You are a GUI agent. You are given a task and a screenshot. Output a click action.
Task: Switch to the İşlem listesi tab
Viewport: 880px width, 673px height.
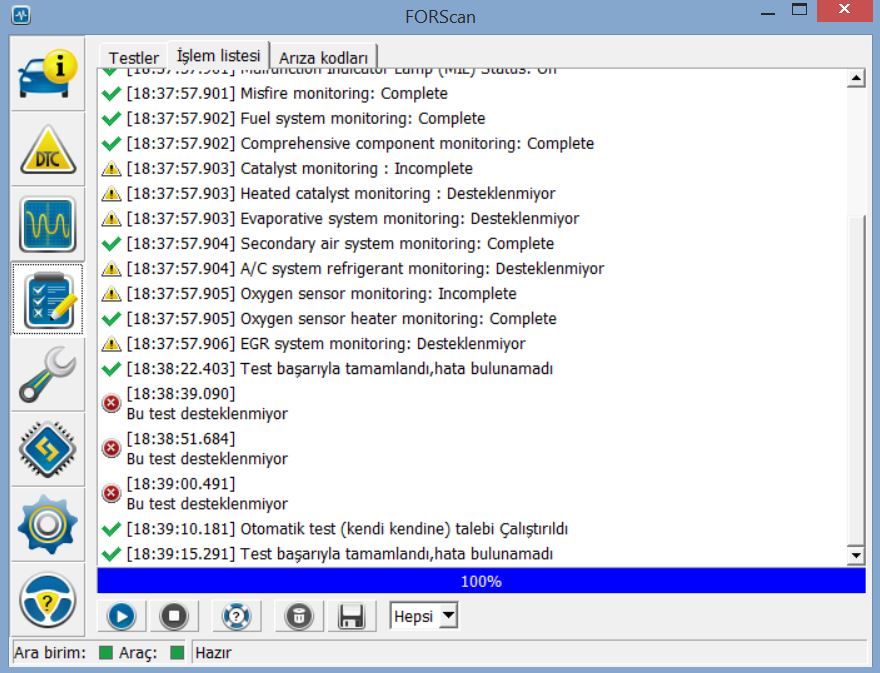[218, 56]
